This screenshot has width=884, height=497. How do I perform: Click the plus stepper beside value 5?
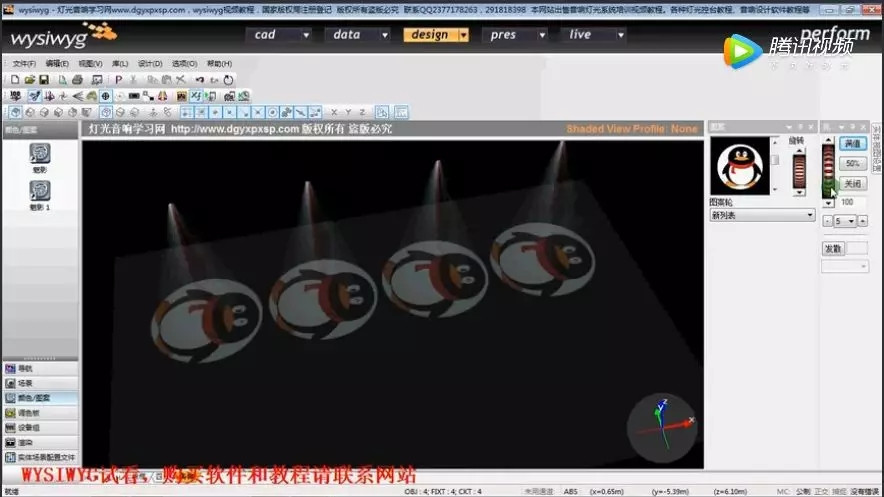coord(863,221)
